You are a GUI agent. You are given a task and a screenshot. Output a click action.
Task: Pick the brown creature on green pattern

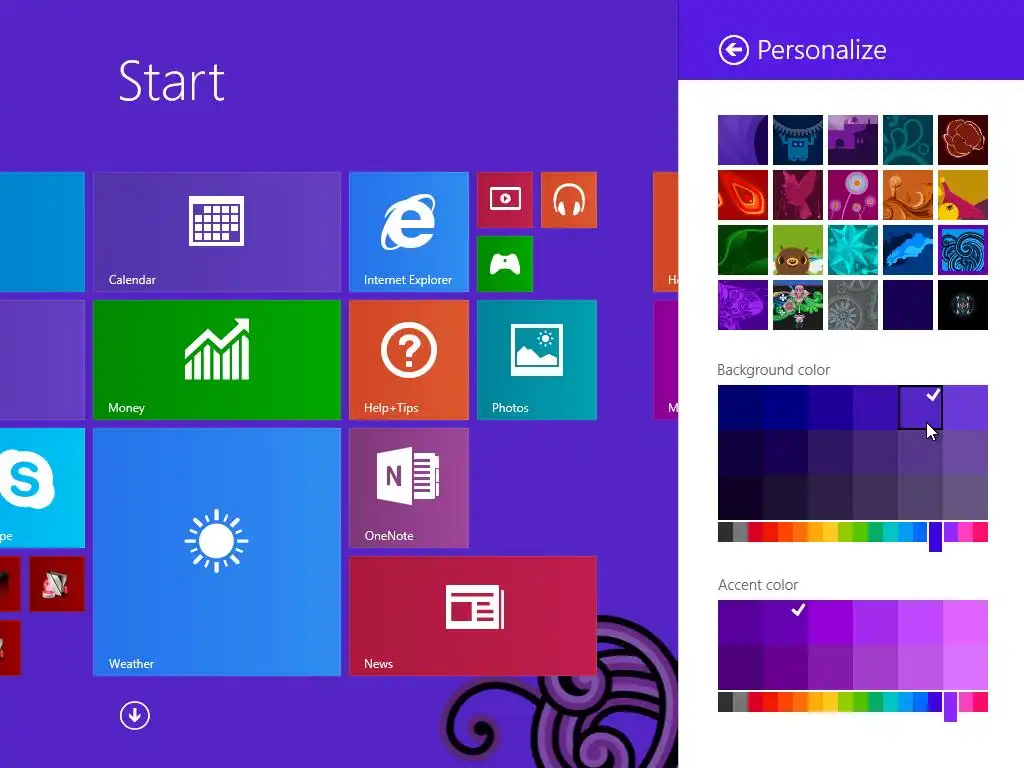coord(797,249)
